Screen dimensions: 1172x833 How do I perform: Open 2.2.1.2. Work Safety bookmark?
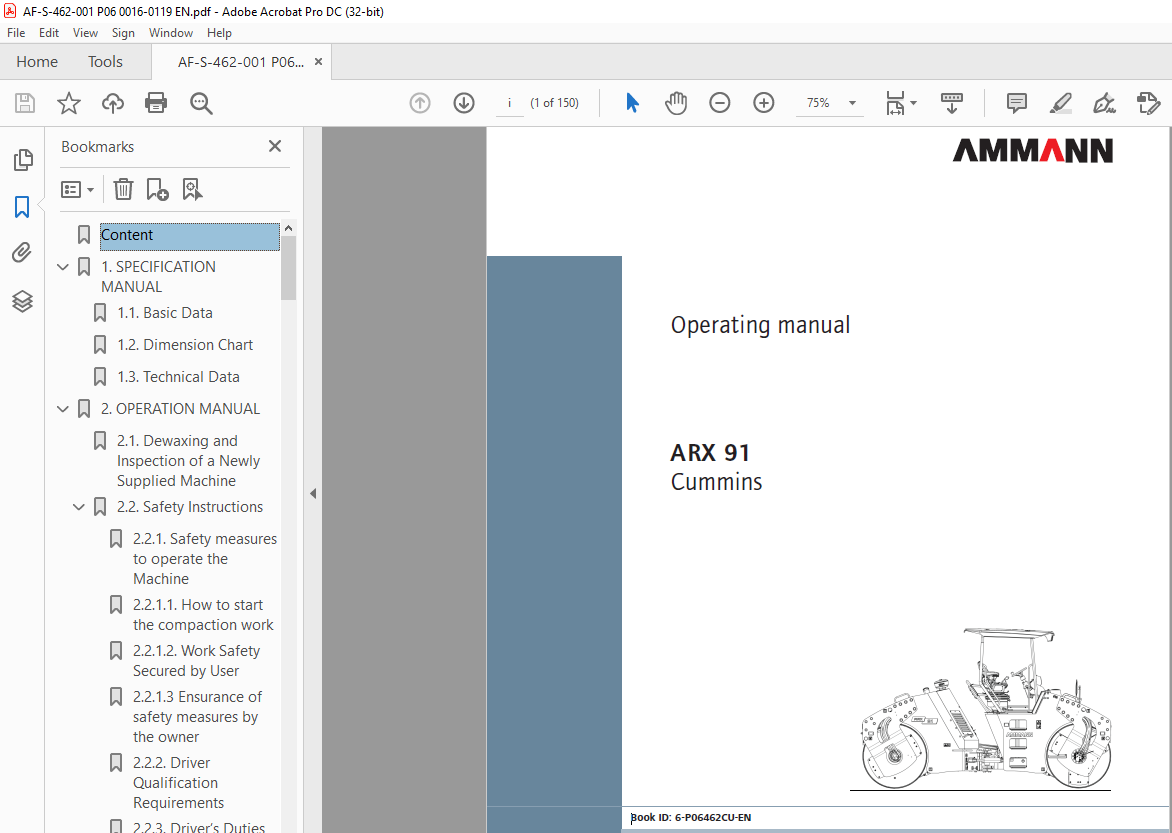coord(197,662)
